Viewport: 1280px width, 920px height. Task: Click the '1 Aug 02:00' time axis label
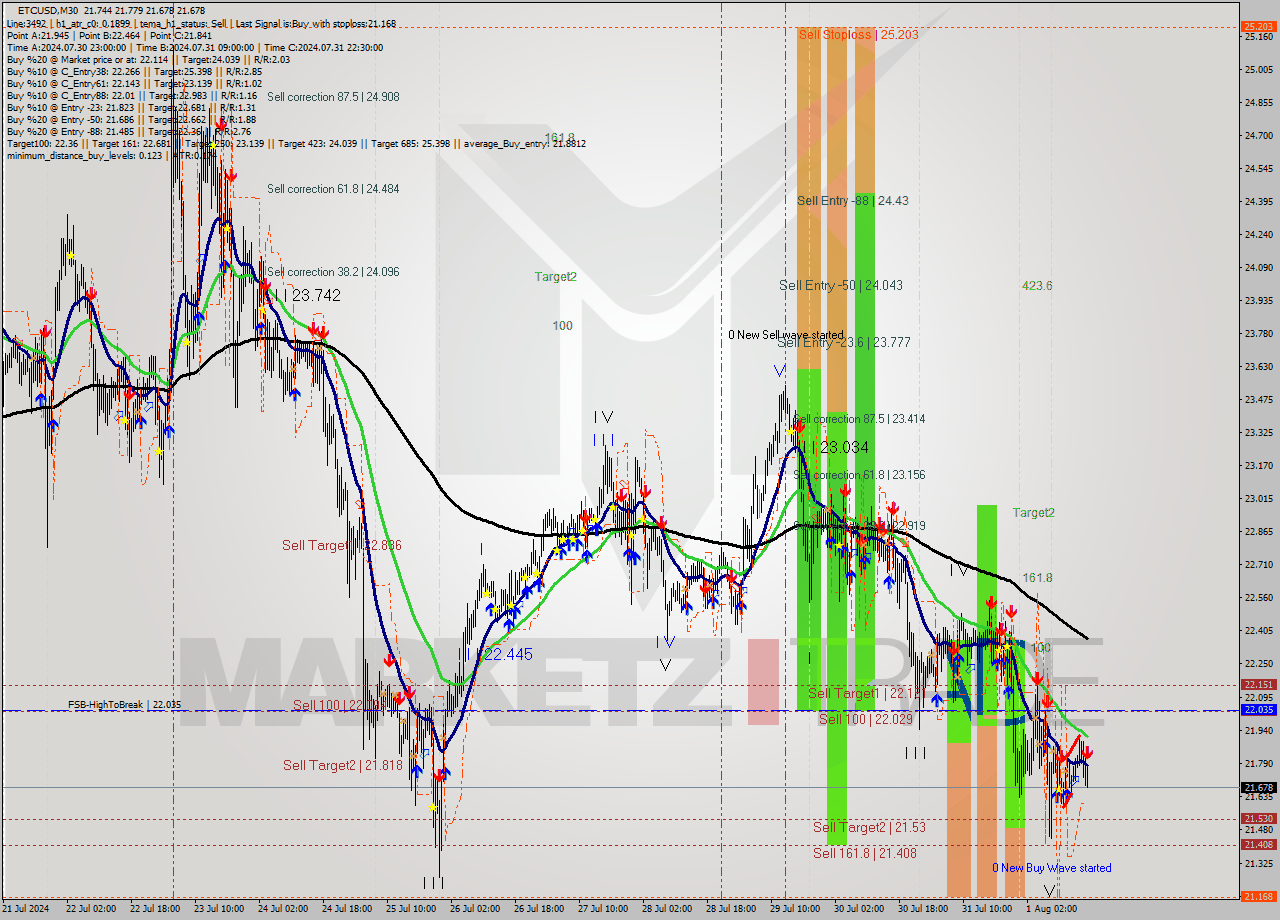pos(1051,909)
